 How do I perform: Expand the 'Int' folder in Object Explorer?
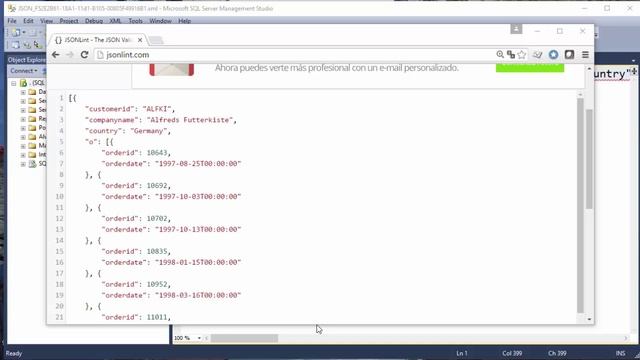(23, 155)
